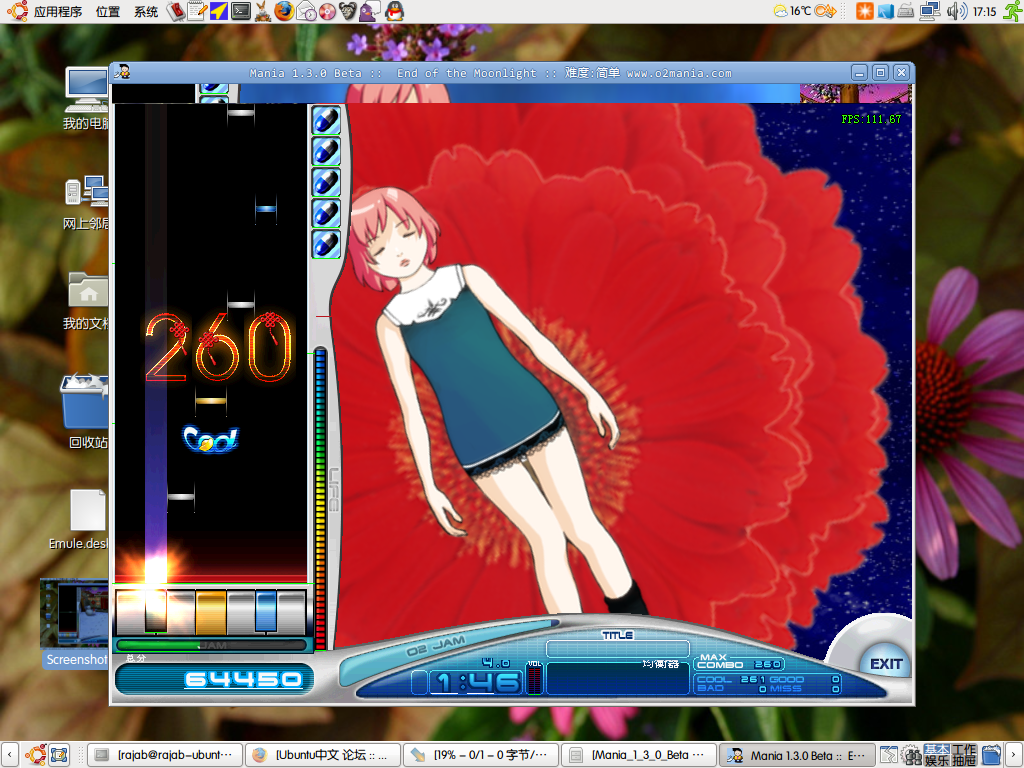Click the weather applet showing 16°C
This screenshot has width=1024, height=768.
click(792, 11)
